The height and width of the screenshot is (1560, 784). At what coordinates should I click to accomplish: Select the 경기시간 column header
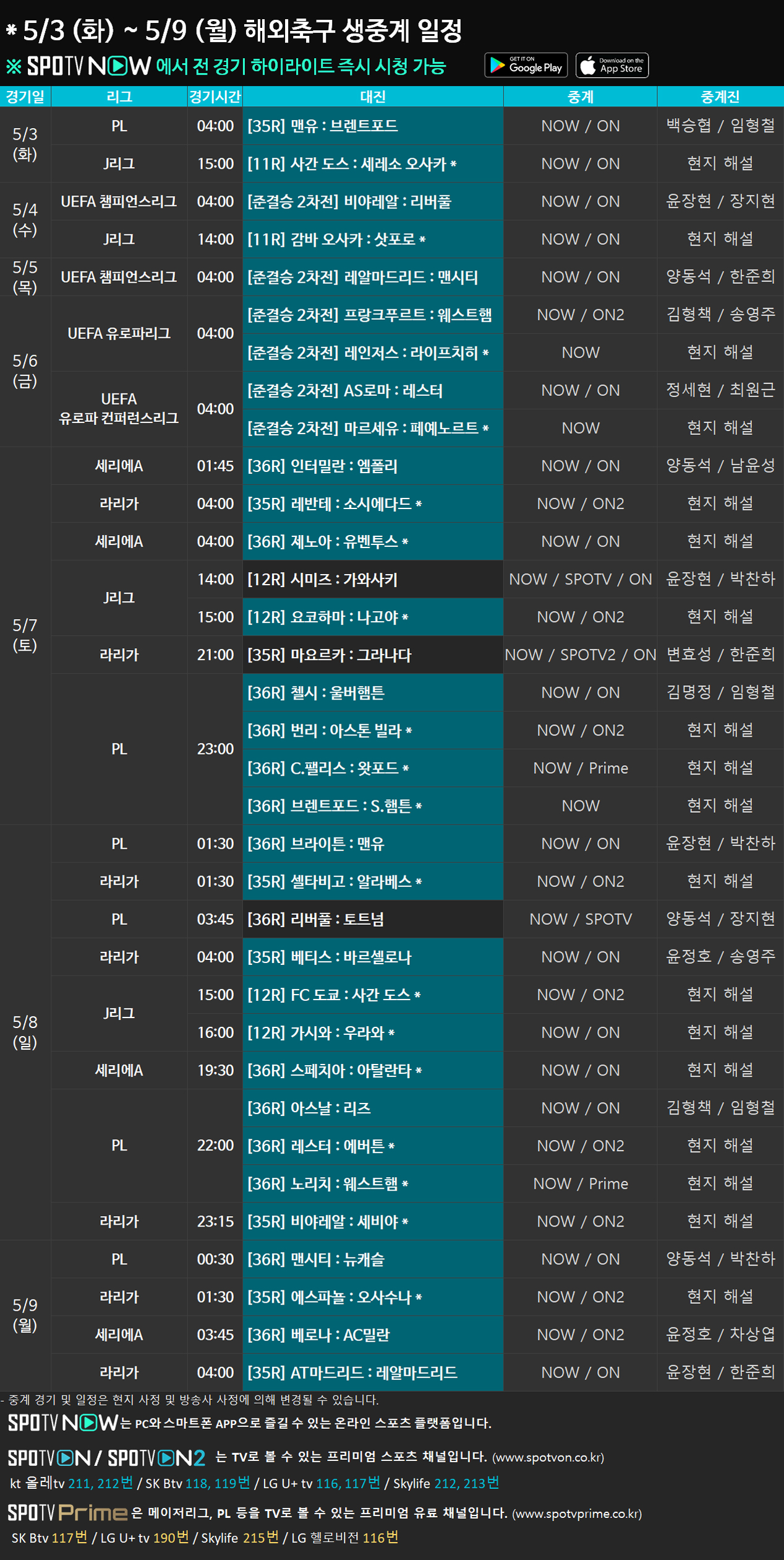coord(215,96)
